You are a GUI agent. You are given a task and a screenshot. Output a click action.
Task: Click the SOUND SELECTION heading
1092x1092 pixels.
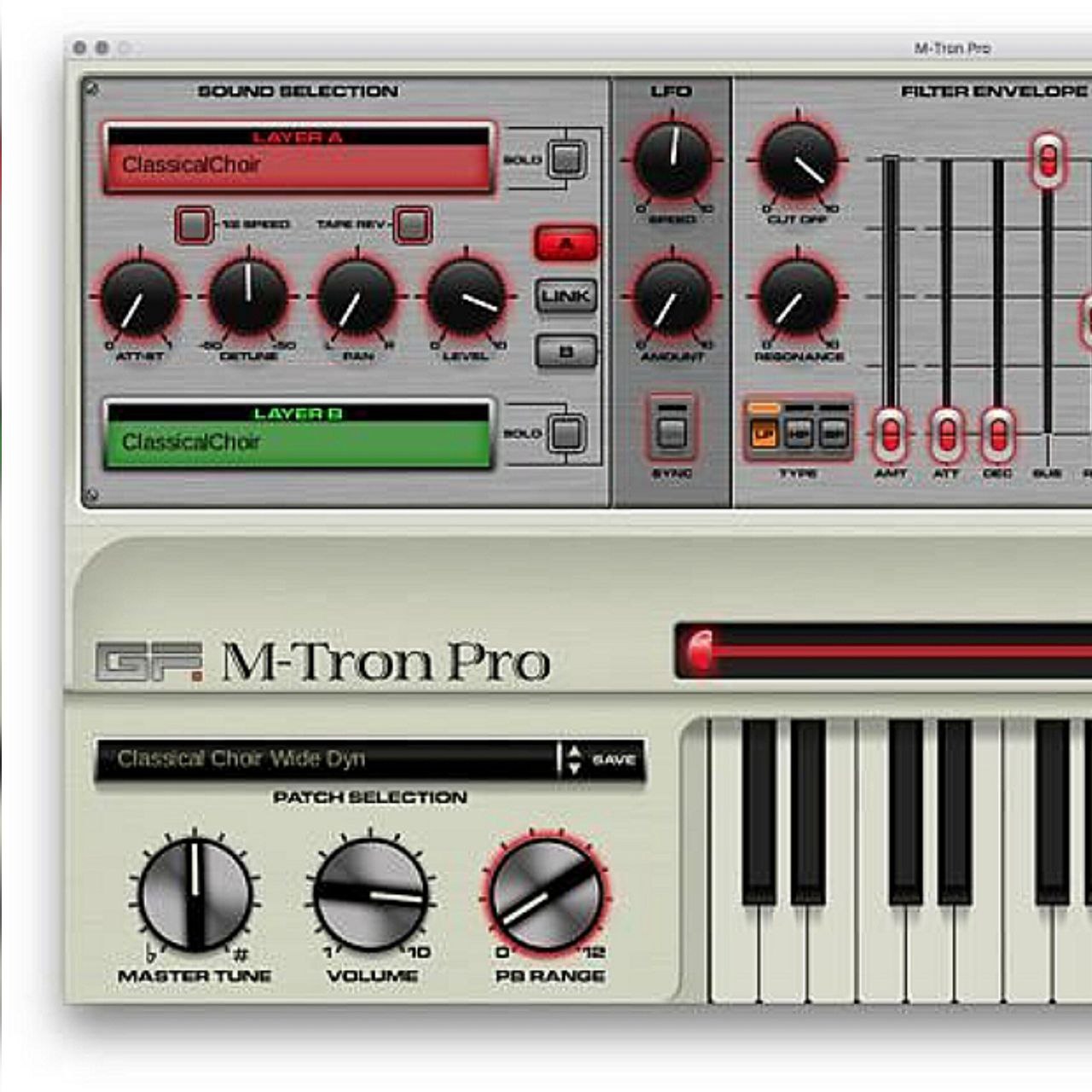click(x=298, y=91)
